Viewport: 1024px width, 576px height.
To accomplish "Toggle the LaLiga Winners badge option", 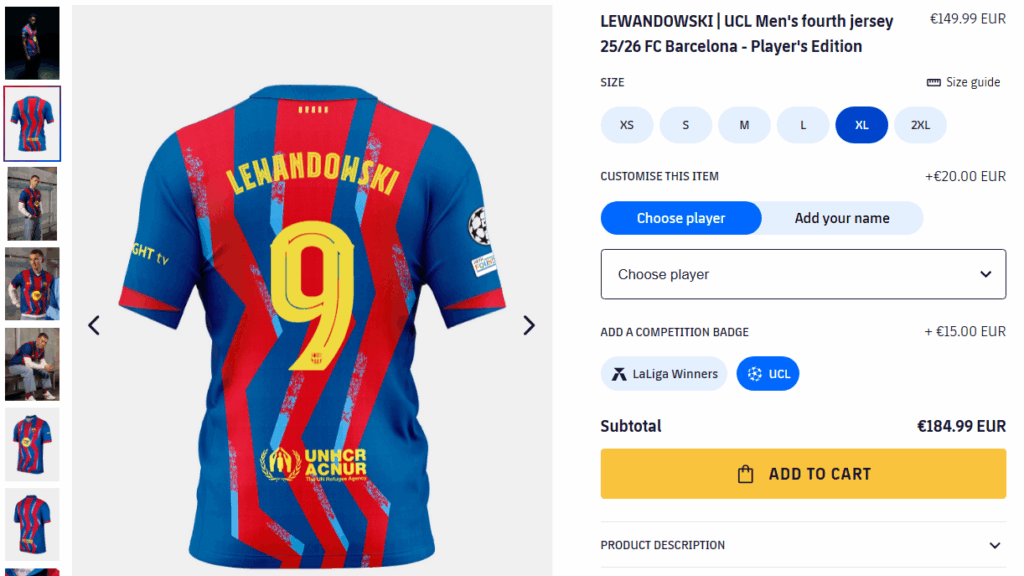I will [x=664, y=374].
